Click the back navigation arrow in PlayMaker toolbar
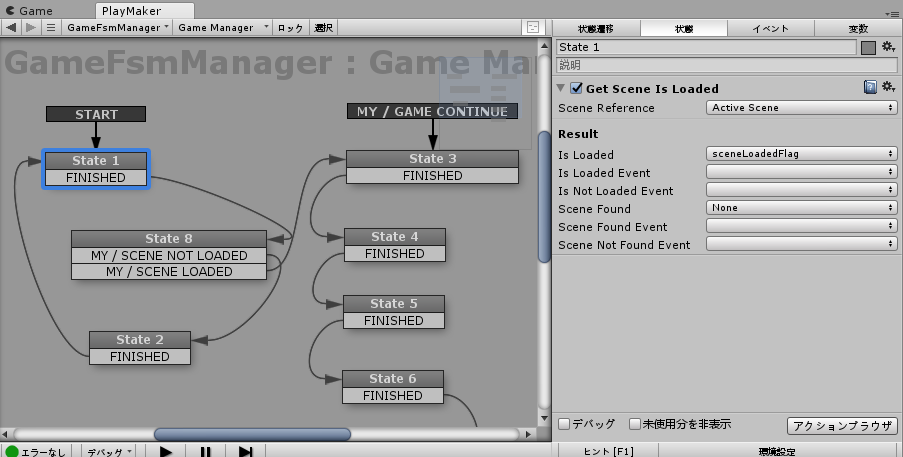Image resolution: width=903 pixels, height=457 pixels. click(x=11, y=27)
